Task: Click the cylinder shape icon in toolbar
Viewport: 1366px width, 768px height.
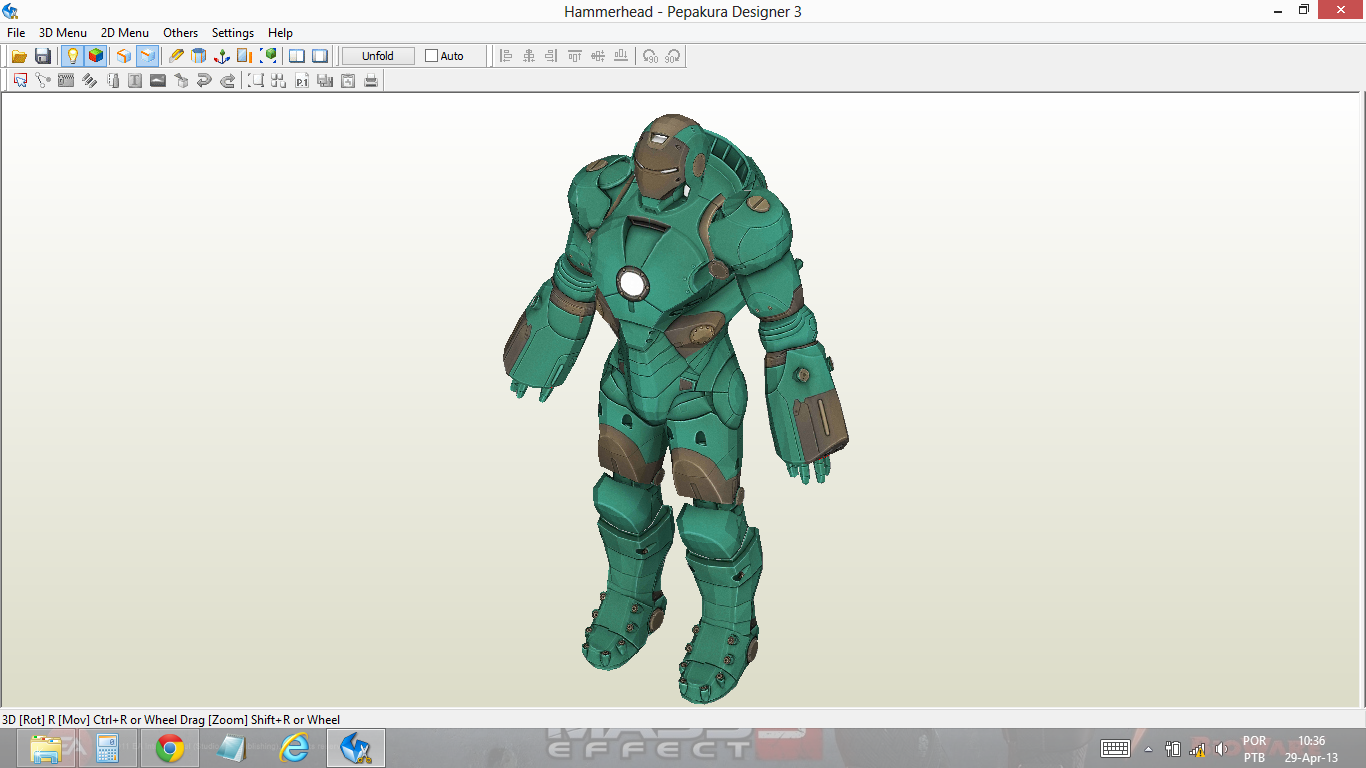Action: [x=199, y=56]
